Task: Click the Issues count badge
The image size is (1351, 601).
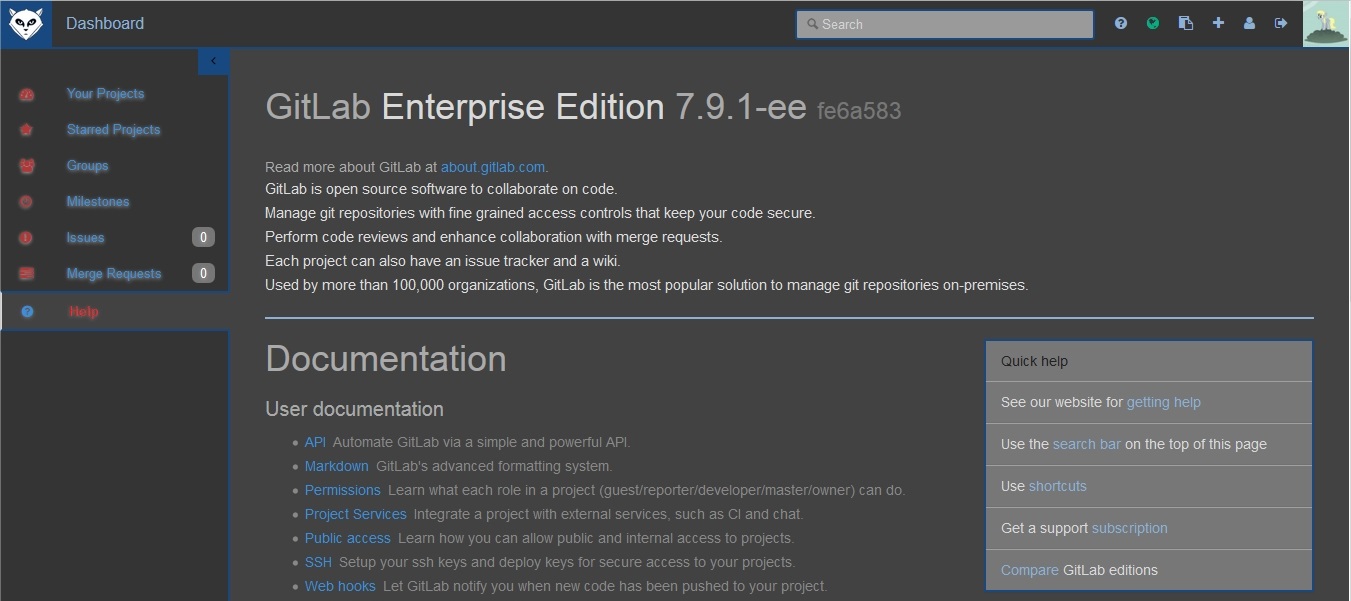Action: pyautogui.click(x=203, y=237)
